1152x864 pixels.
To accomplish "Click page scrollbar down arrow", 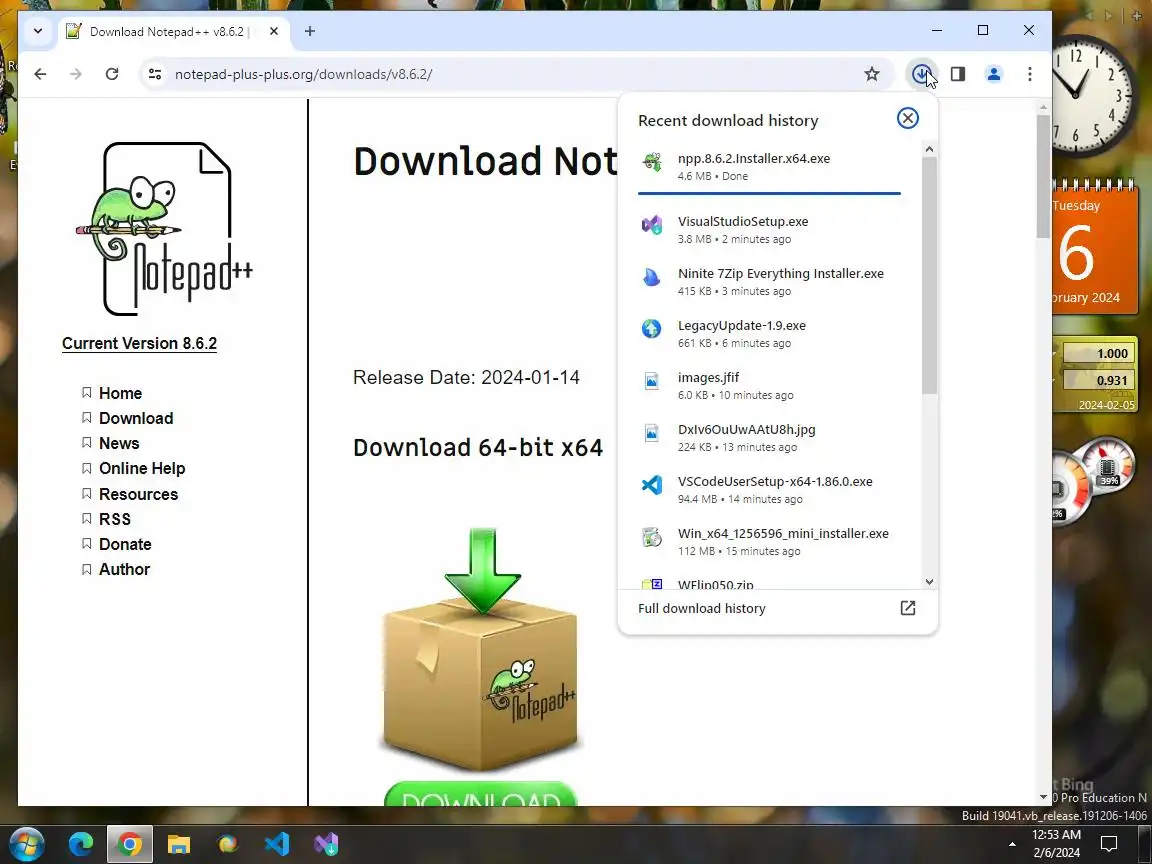I will pyautogui.click(x=1043, y=797).
